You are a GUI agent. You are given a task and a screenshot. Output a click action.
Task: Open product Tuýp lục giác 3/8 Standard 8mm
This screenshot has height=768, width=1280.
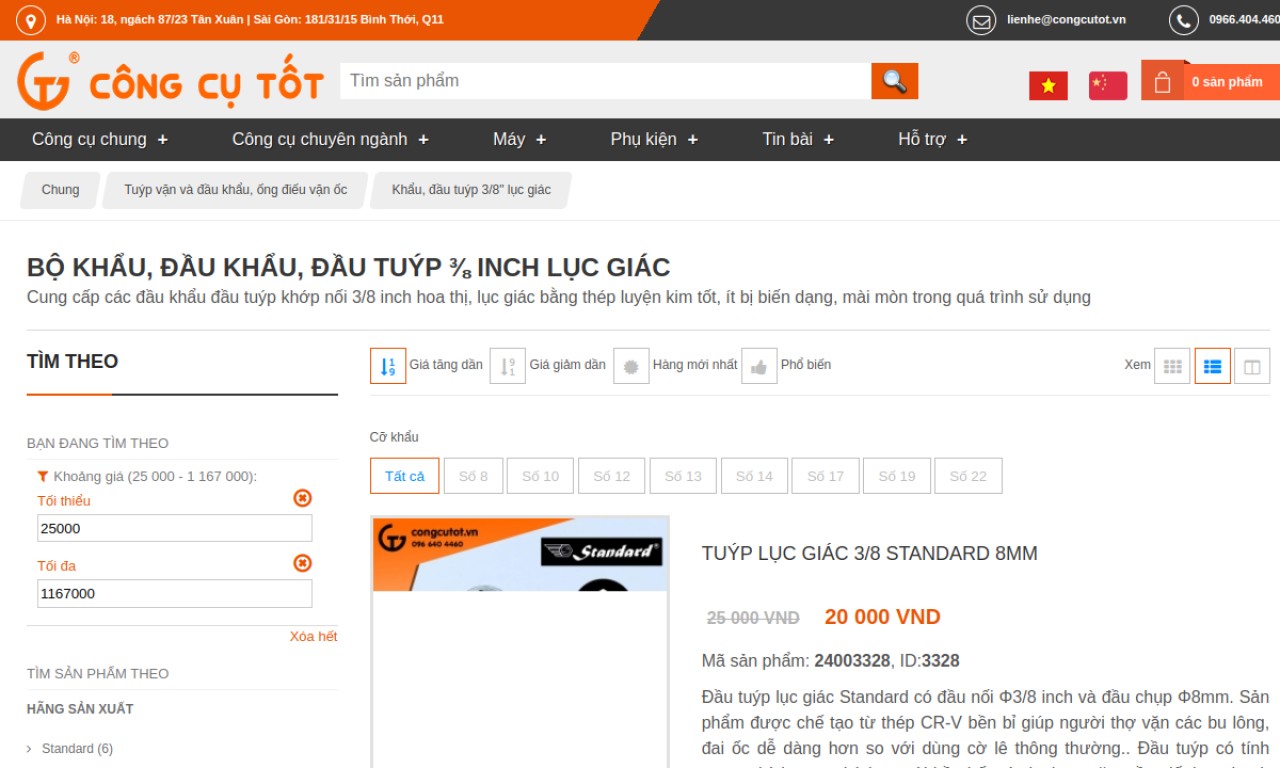click(x=870, y=553)
